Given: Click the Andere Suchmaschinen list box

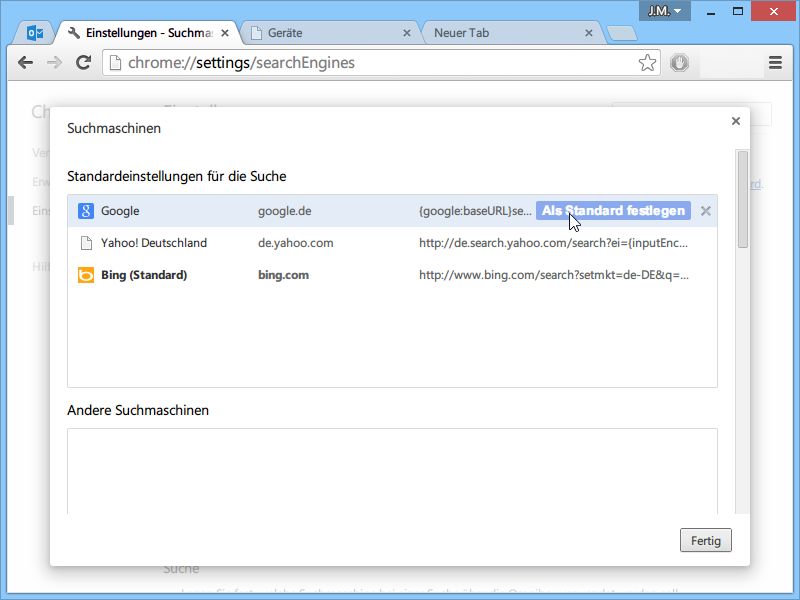Looking at the screenshot, I should tap(392, 471).
